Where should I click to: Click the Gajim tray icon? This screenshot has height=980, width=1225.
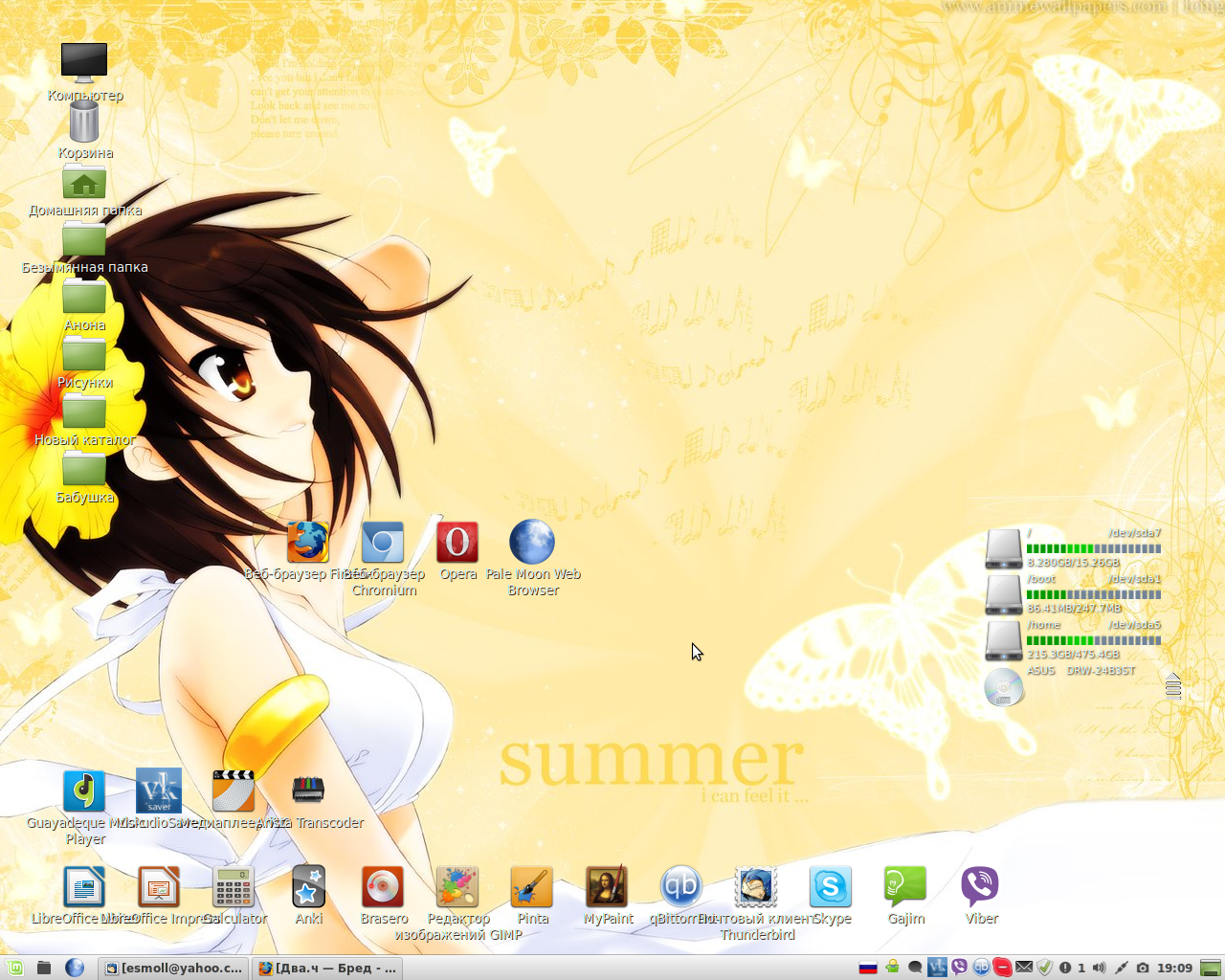892,968
